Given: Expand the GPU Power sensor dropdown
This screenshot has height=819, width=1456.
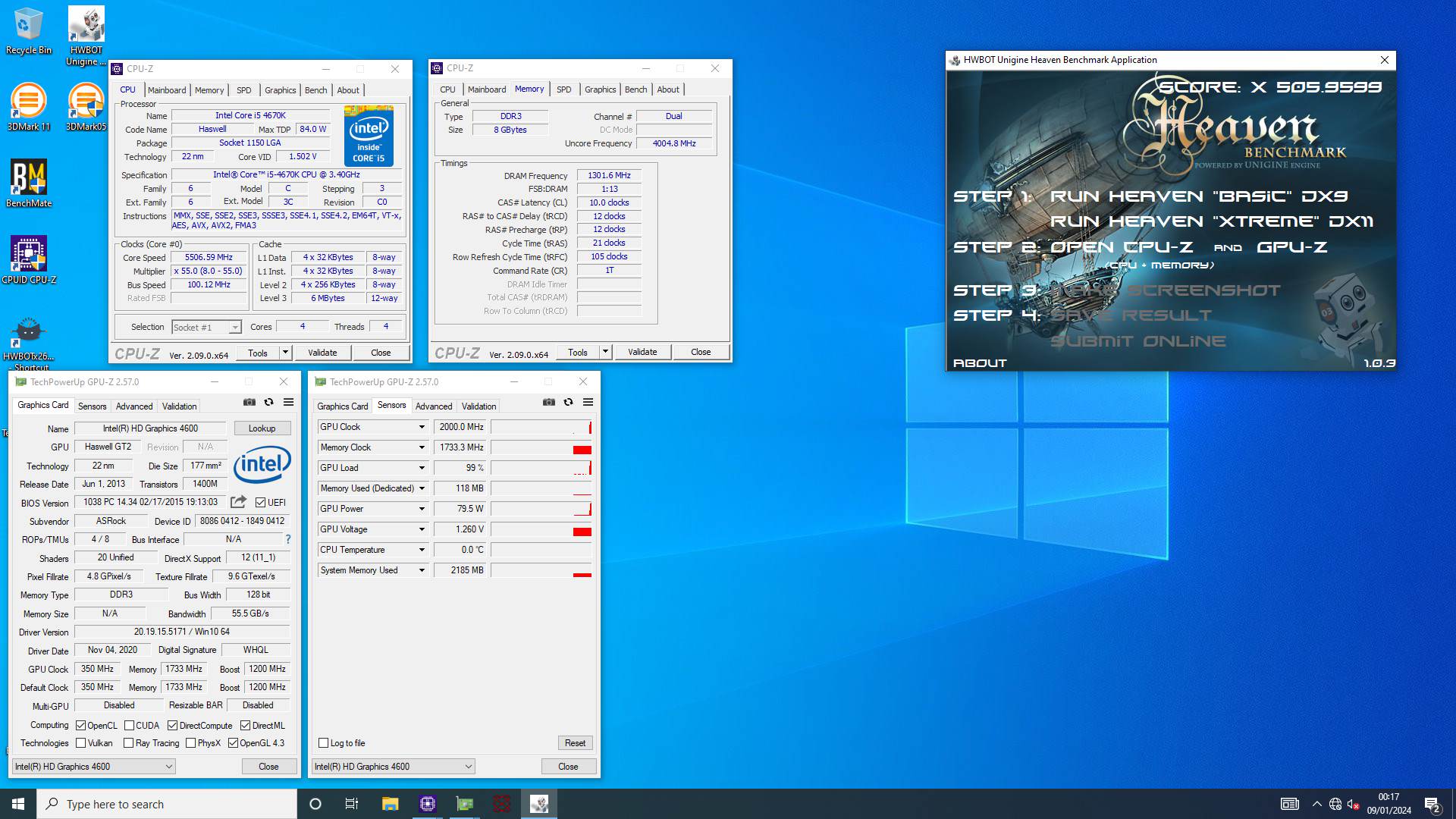Looking at the screenshot, I should coord(422,509).
